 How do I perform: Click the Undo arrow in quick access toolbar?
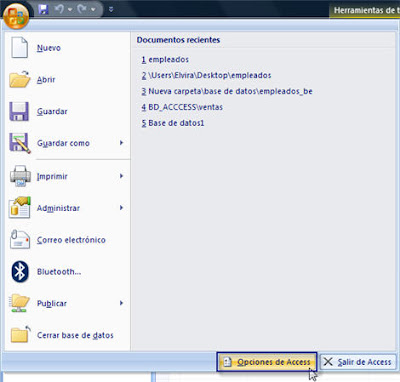(59, 9)
